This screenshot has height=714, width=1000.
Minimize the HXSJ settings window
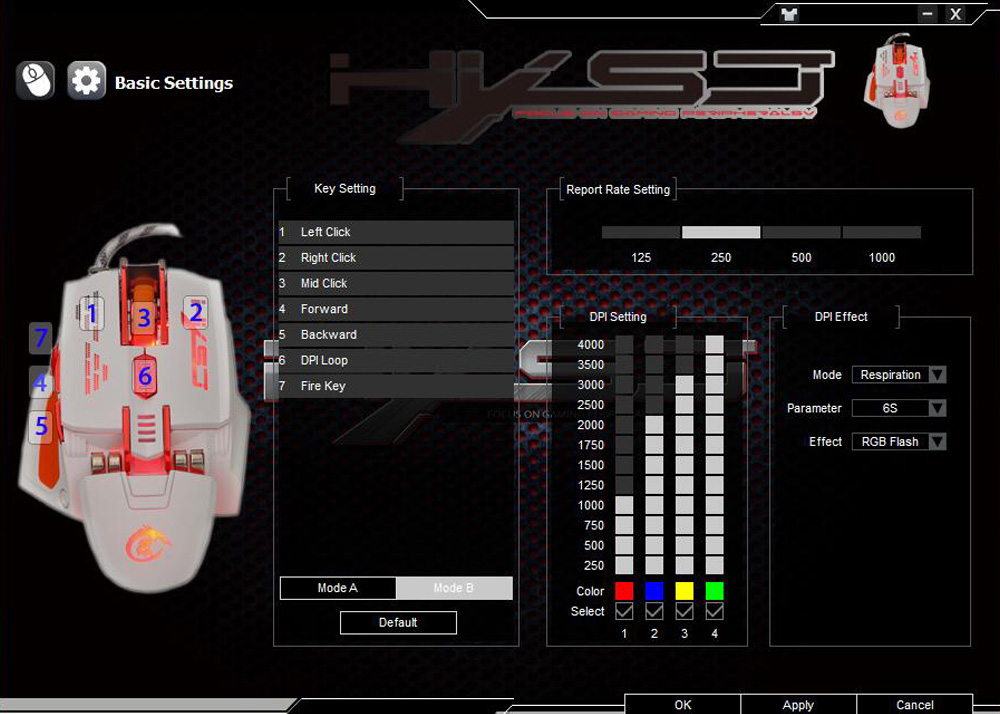click(927, 14)
